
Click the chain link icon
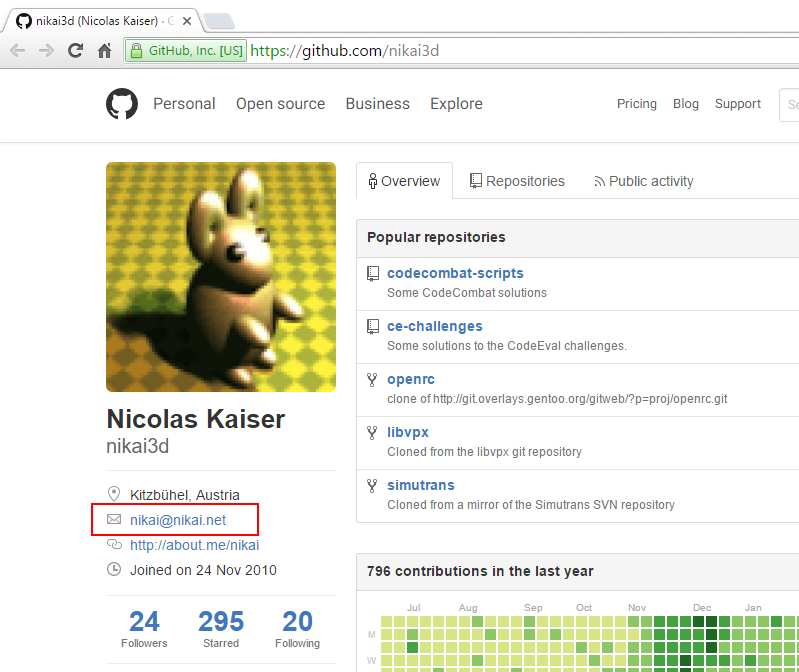(x=114, y=544)
